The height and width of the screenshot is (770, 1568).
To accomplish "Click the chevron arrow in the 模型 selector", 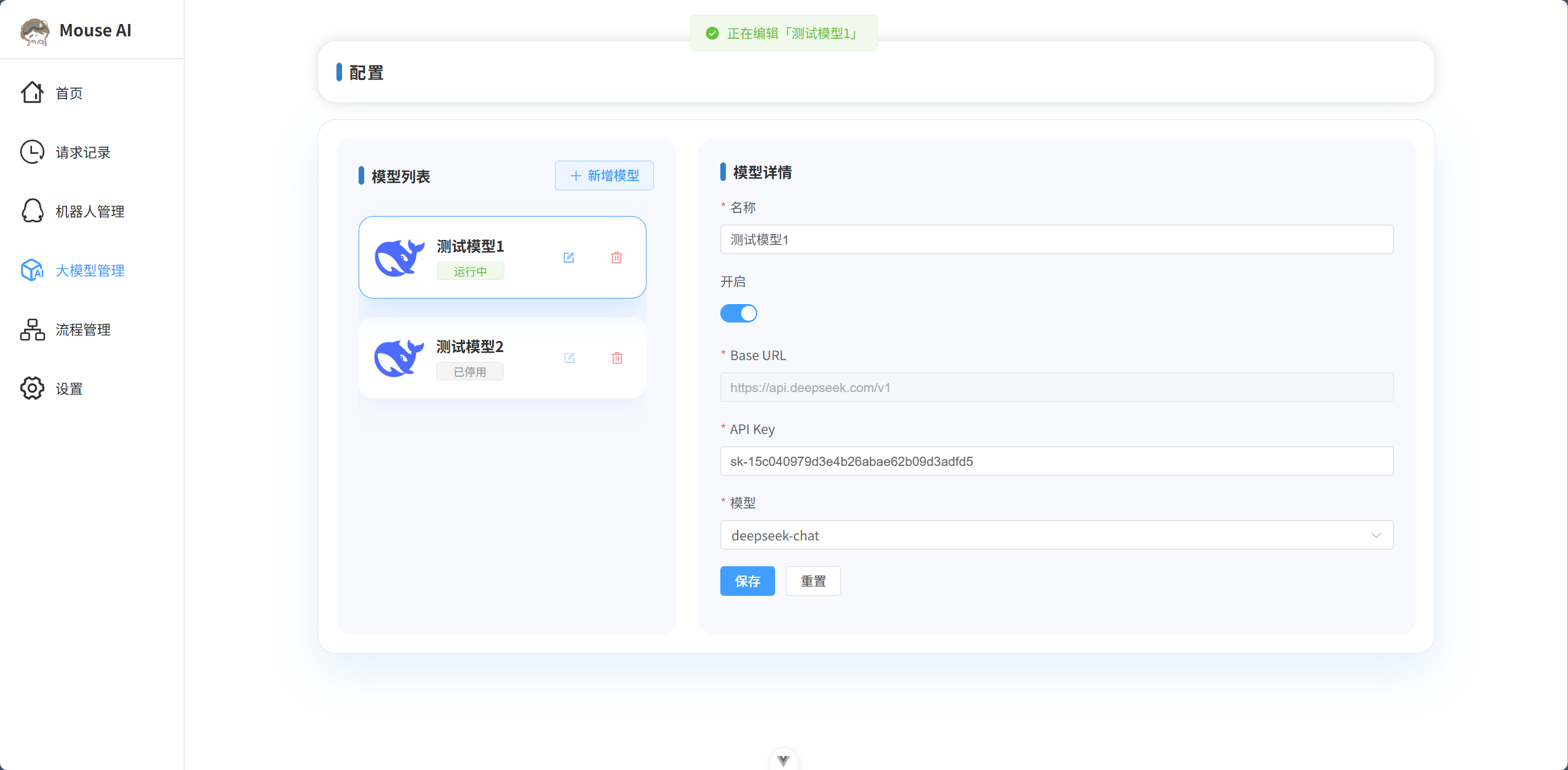I will coord(1376,535).
